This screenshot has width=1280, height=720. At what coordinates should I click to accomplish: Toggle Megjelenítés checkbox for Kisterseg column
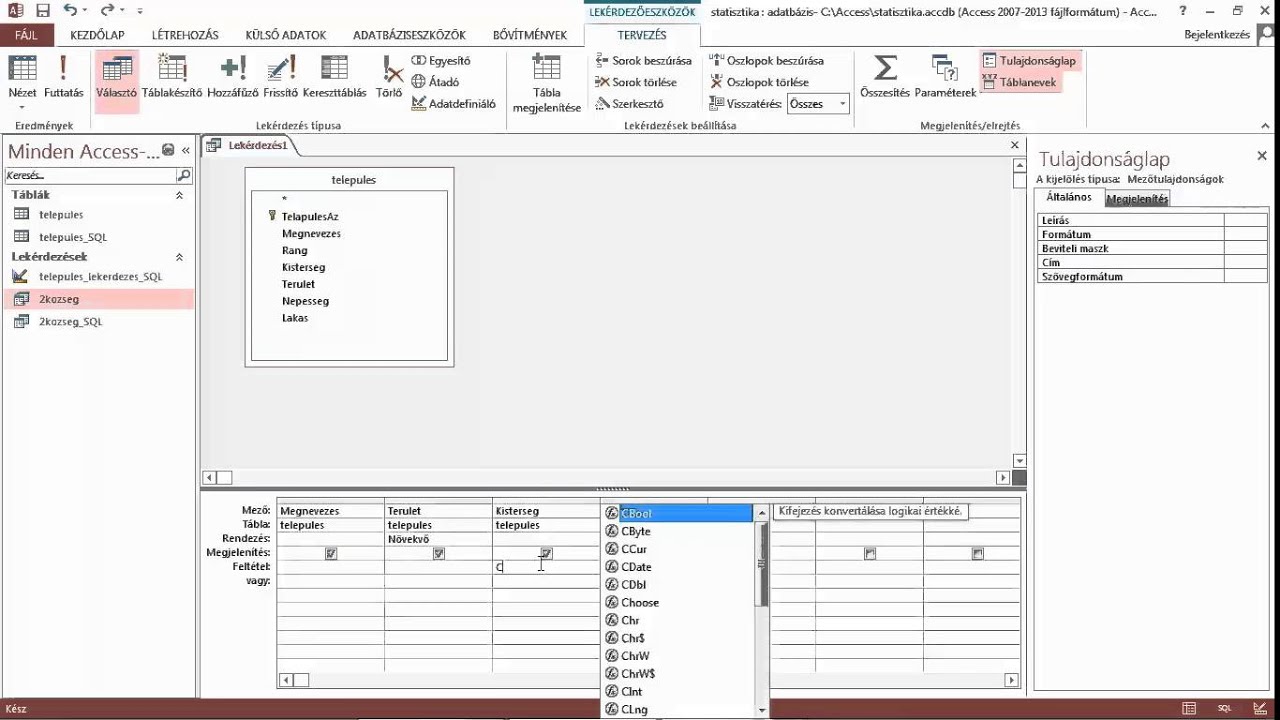coord(546,553)
